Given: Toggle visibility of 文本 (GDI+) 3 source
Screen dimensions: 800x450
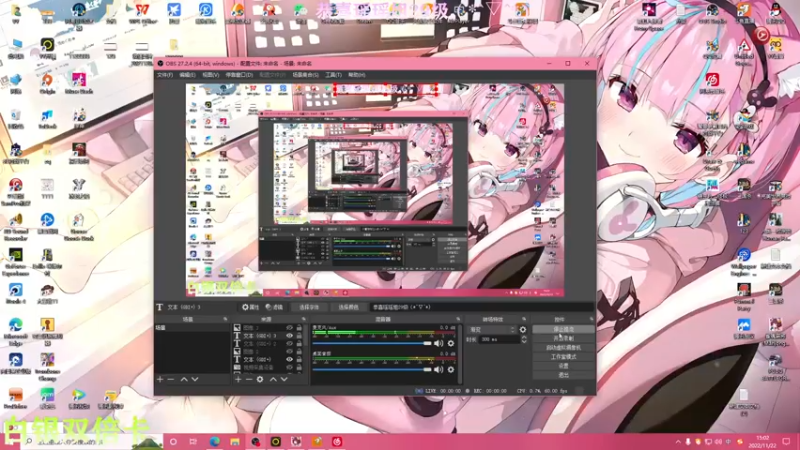Looking at the screenshot, I should tap(289, 336).
